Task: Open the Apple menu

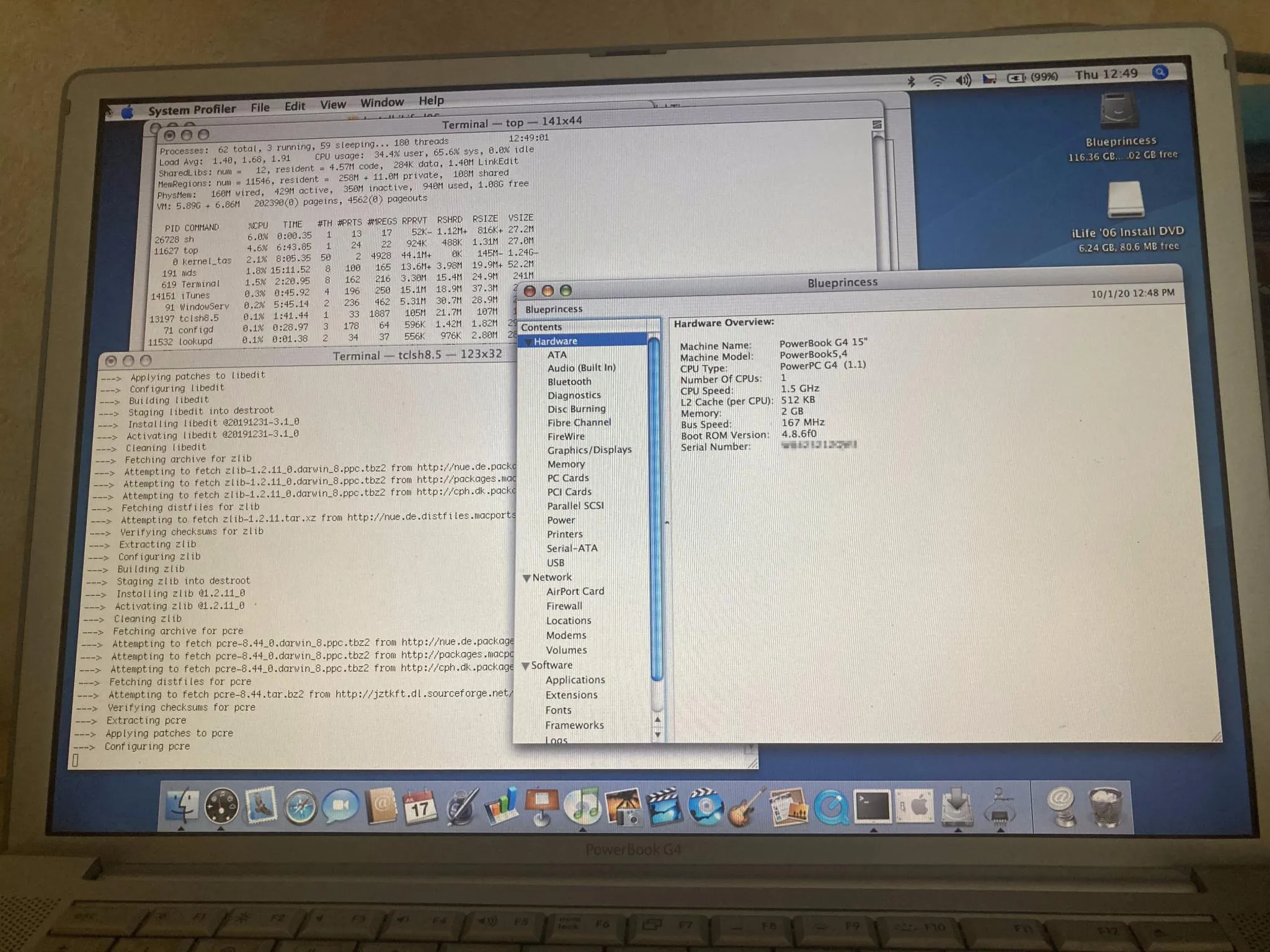Action: [x=127, y=112]
